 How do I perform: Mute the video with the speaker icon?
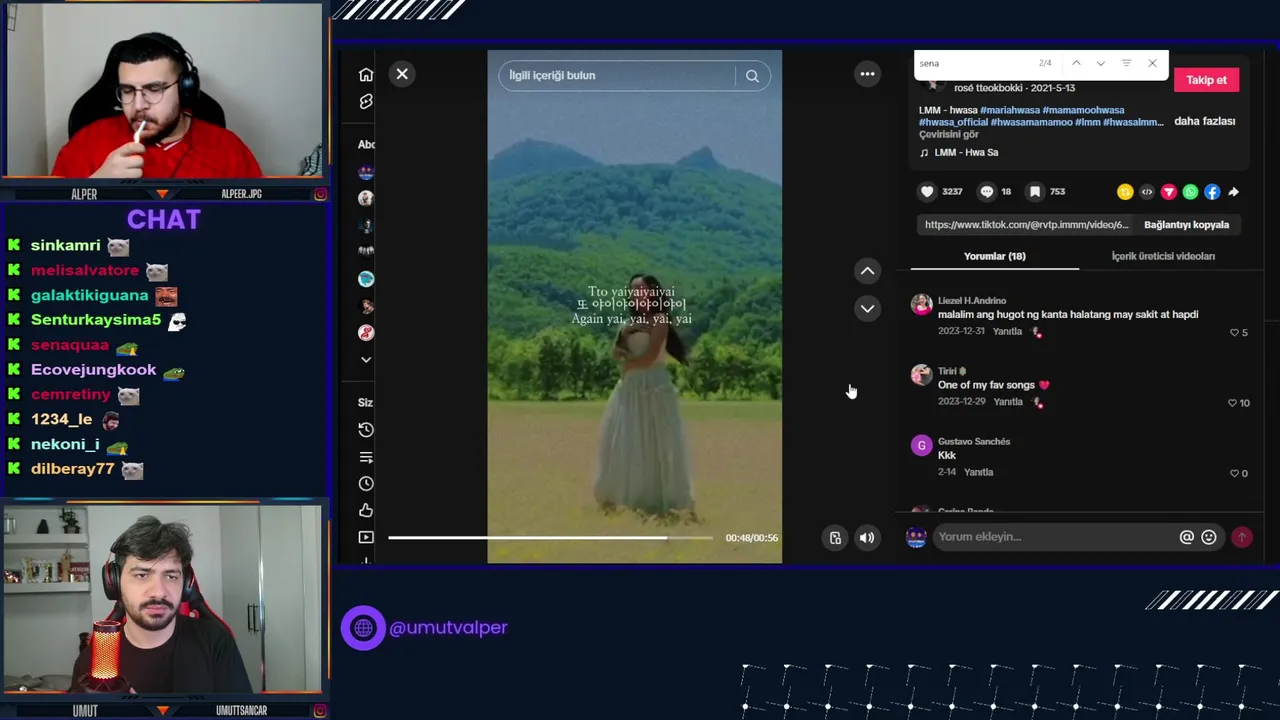867,538
